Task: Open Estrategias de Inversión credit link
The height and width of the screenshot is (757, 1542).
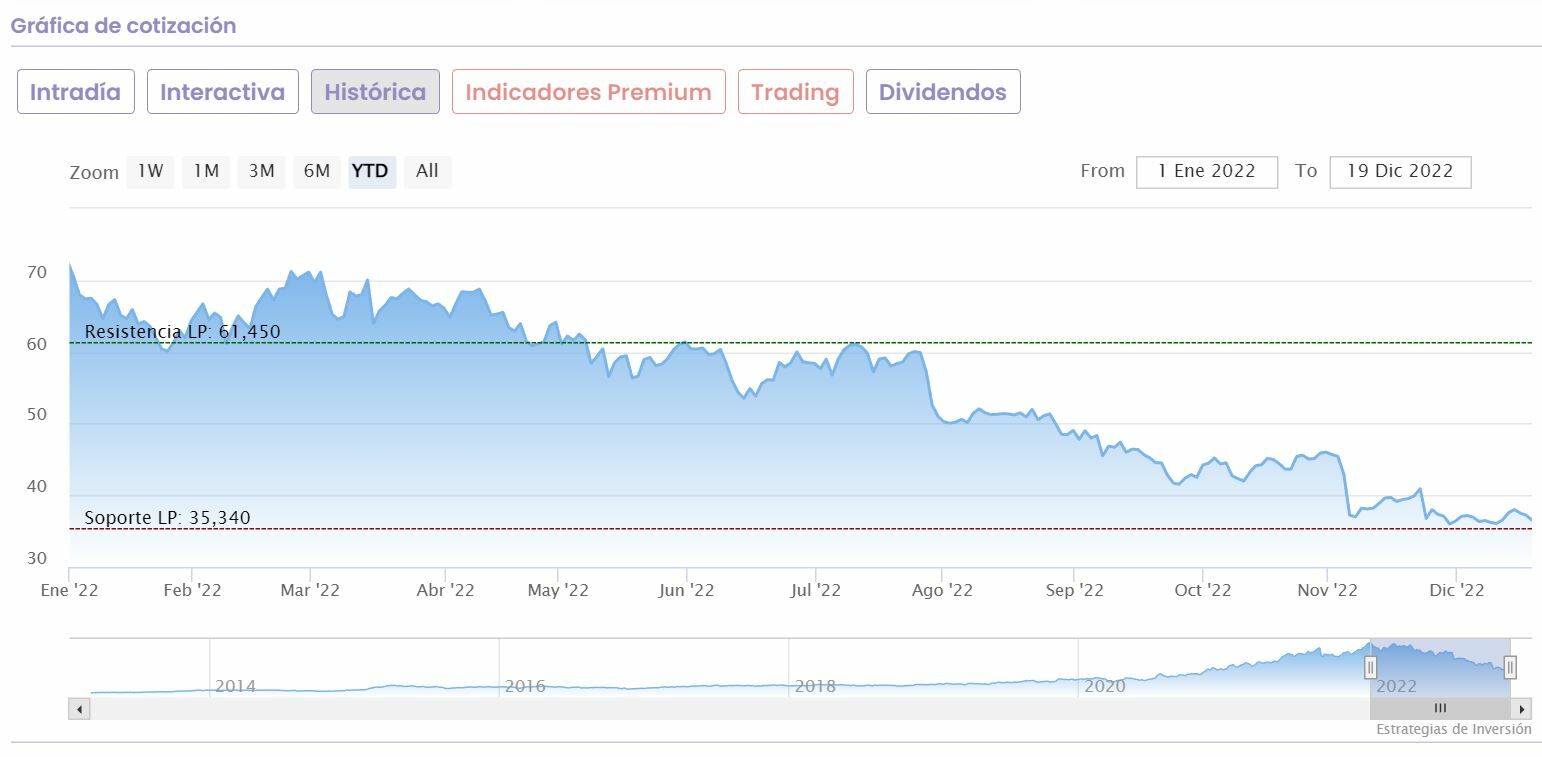Action: [x=1453, y=729]
